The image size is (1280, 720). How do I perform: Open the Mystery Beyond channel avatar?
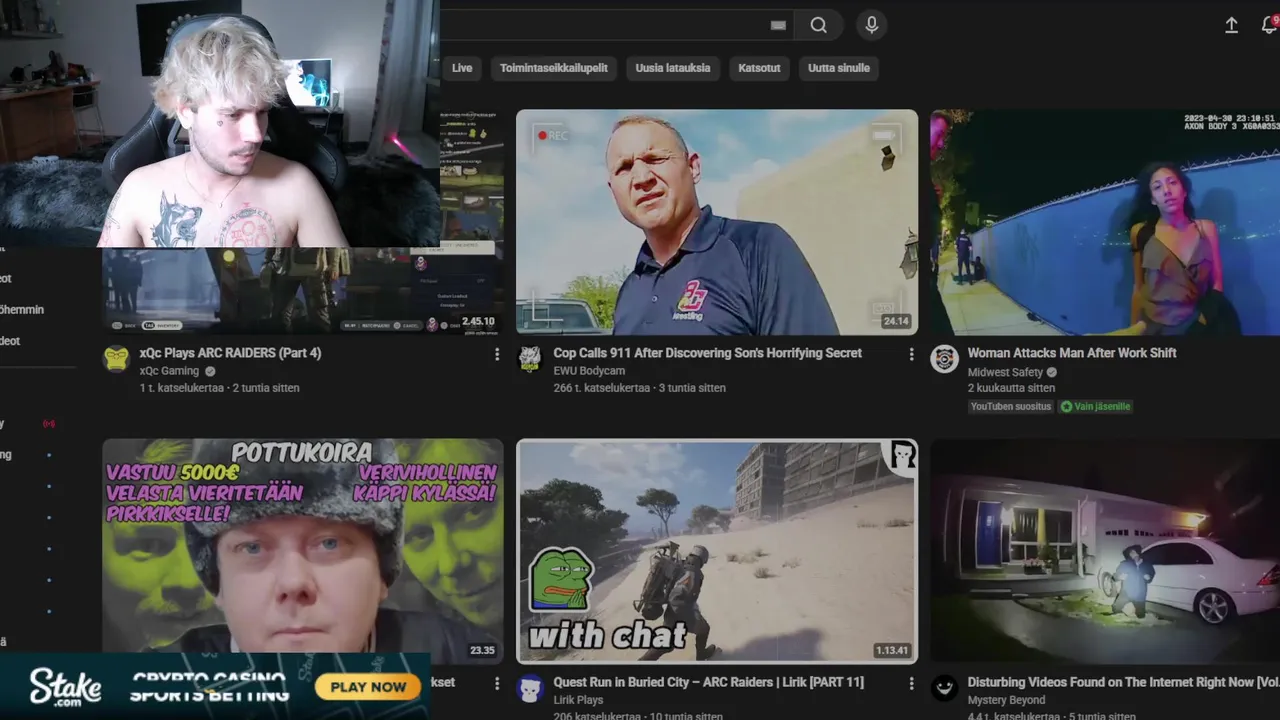click(945, 688)
